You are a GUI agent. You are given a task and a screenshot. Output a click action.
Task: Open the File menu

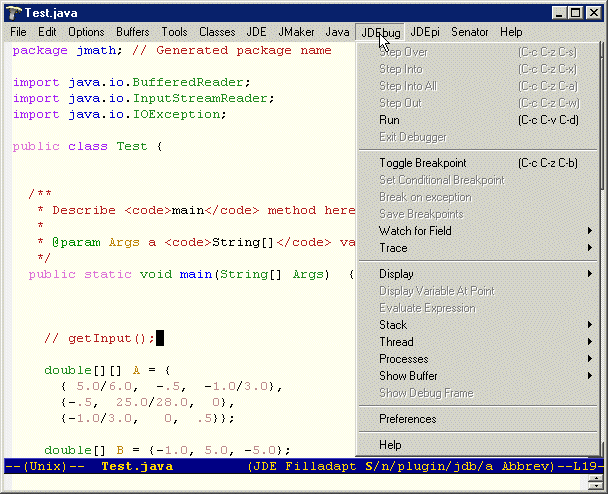[18, 32]
